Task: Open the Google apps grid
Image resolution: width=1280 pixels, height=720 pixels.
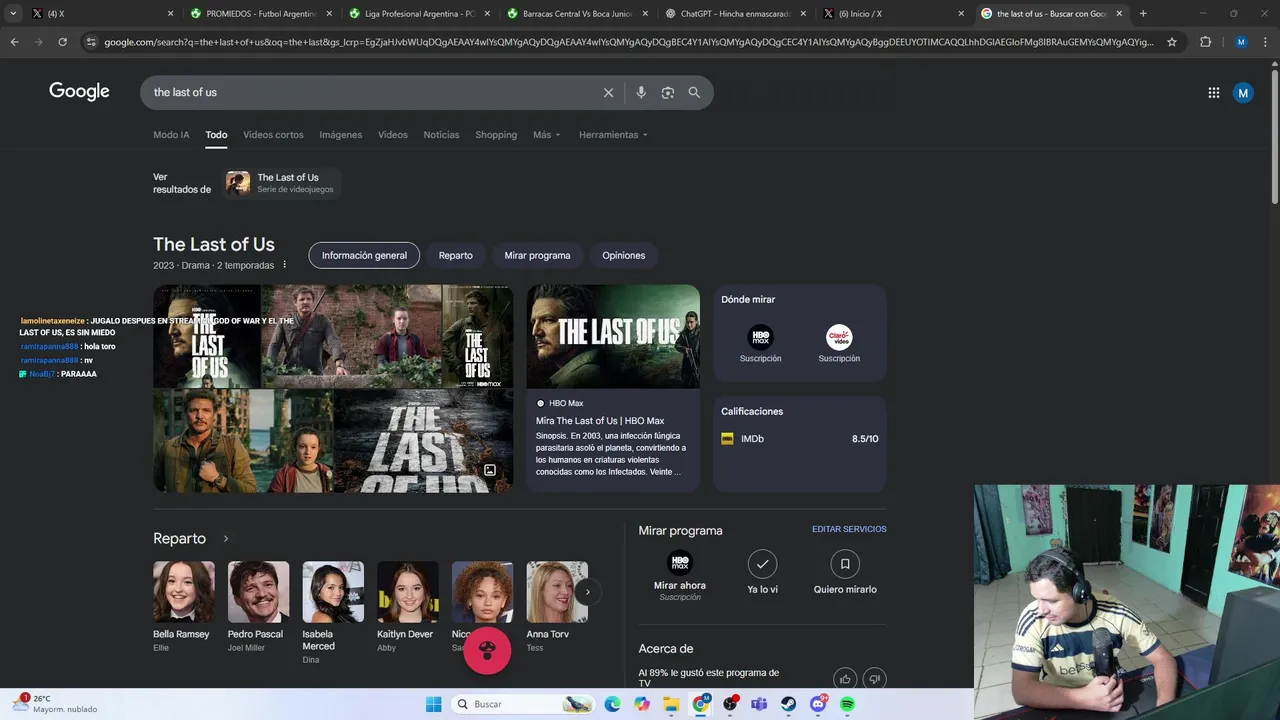Action: [1214, 93]
